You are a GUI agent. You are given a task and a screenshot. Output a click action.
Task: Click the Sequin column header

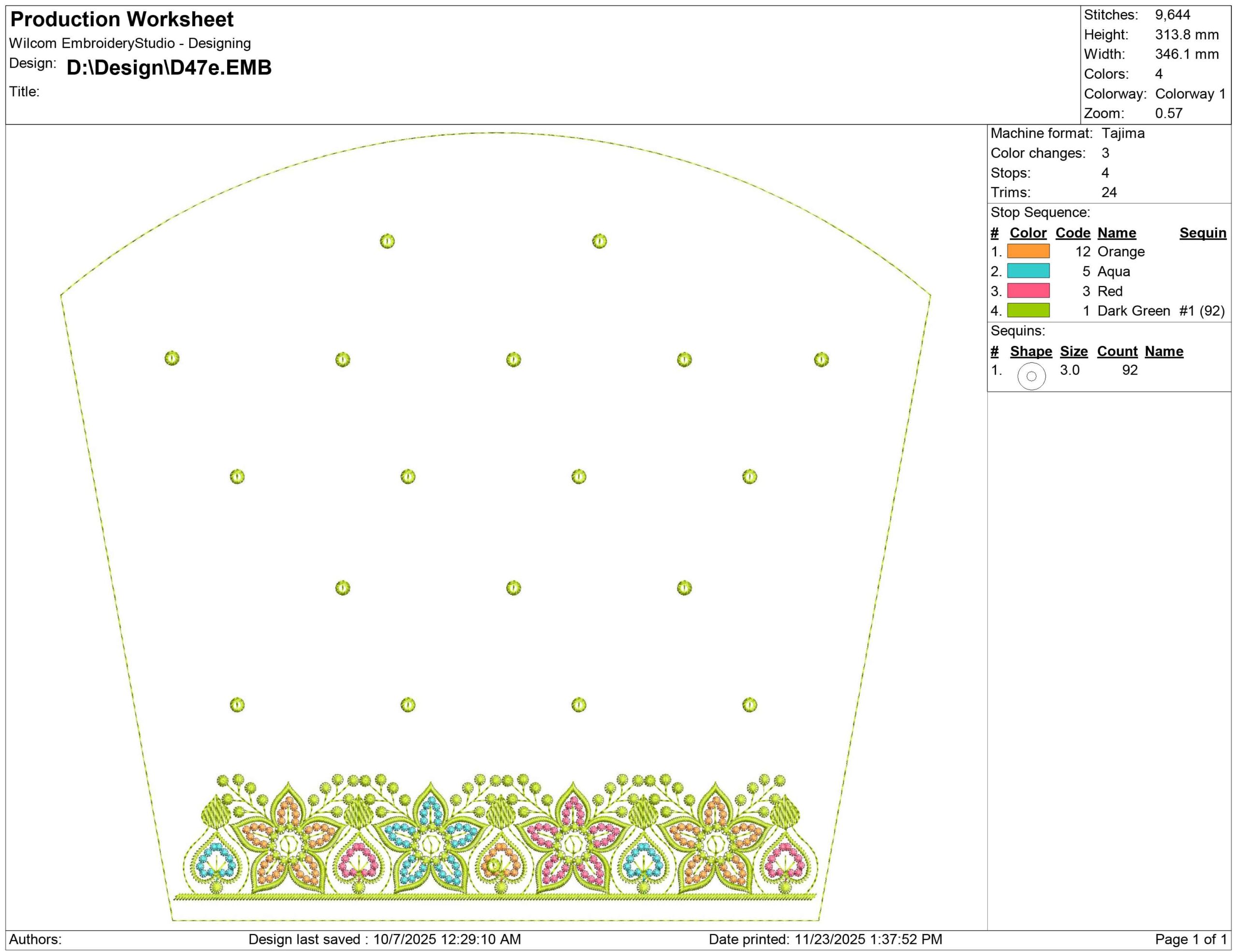(x=1202, y=233)
